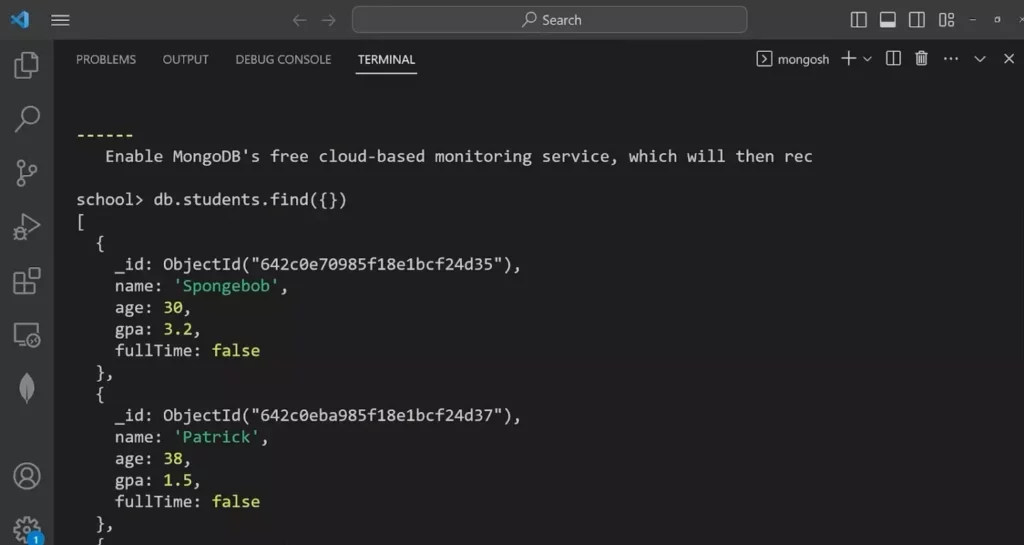This screenshot has height=545, width=1024.
Task: Switch to the TERMINAL tab
Action: tap(386, 59)
